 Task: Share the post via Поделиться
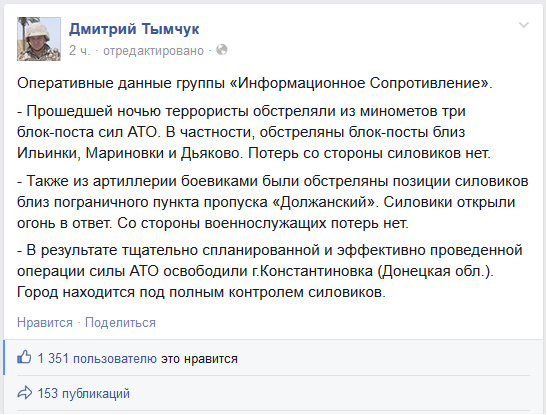pos(120,323)
